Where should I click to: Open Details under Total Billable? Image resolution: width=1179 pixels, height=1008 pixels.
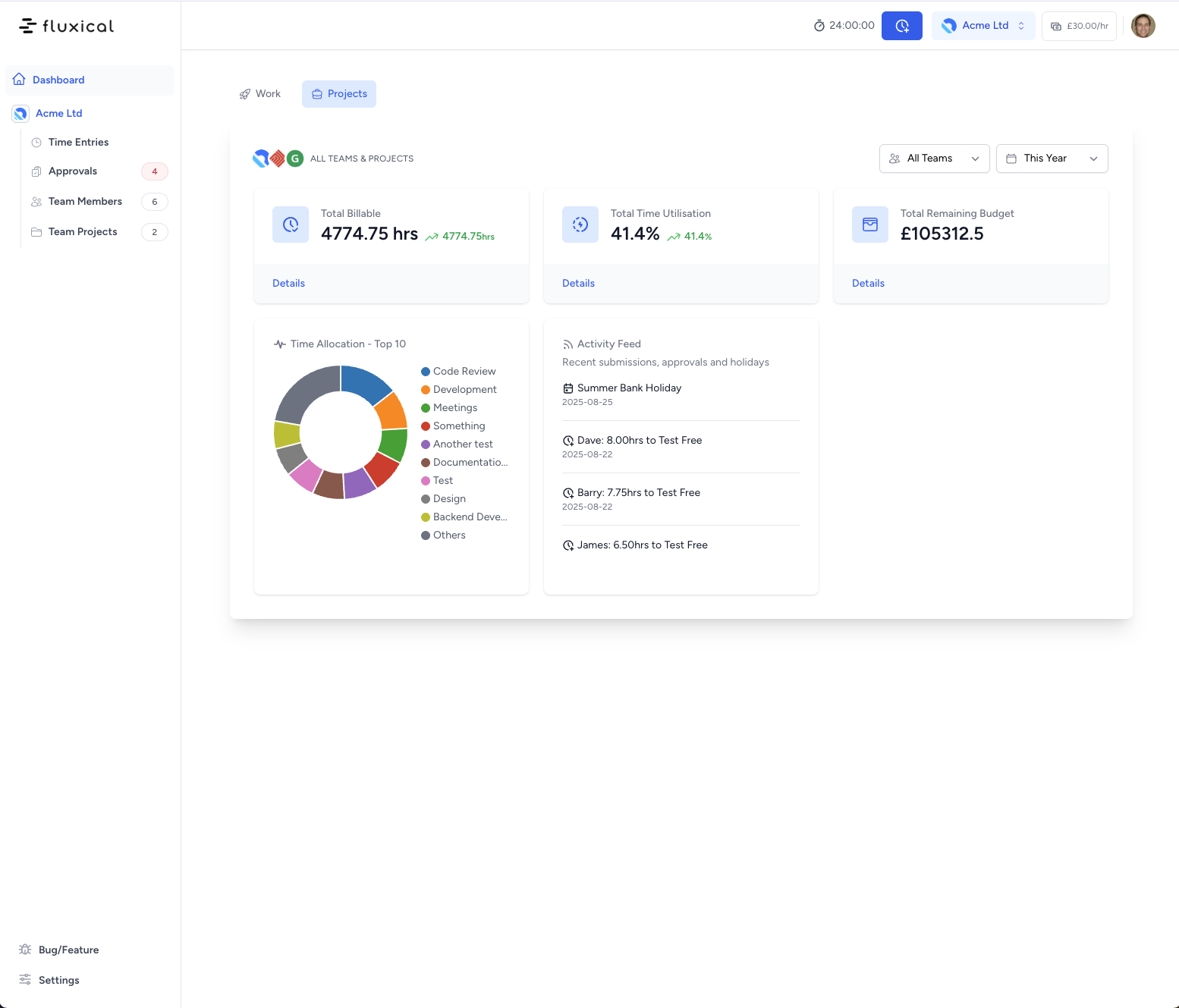point(288,283)
